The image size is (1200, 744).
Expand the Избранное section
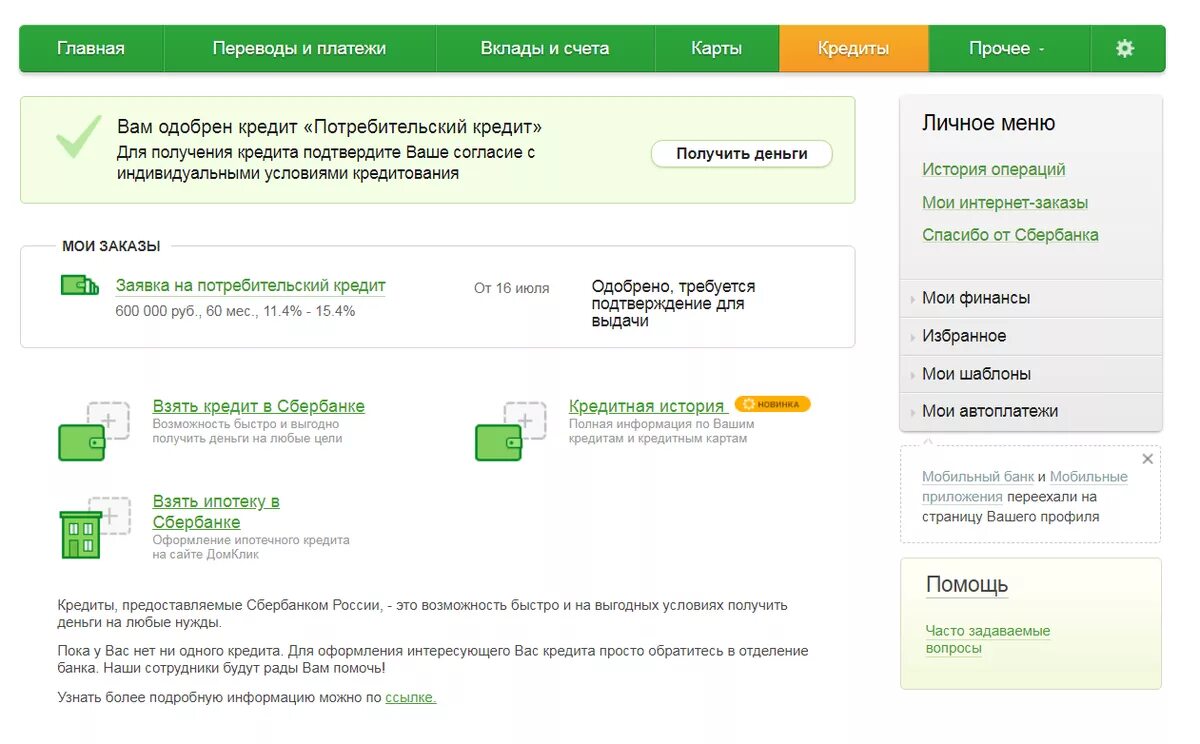[1031, 336]
